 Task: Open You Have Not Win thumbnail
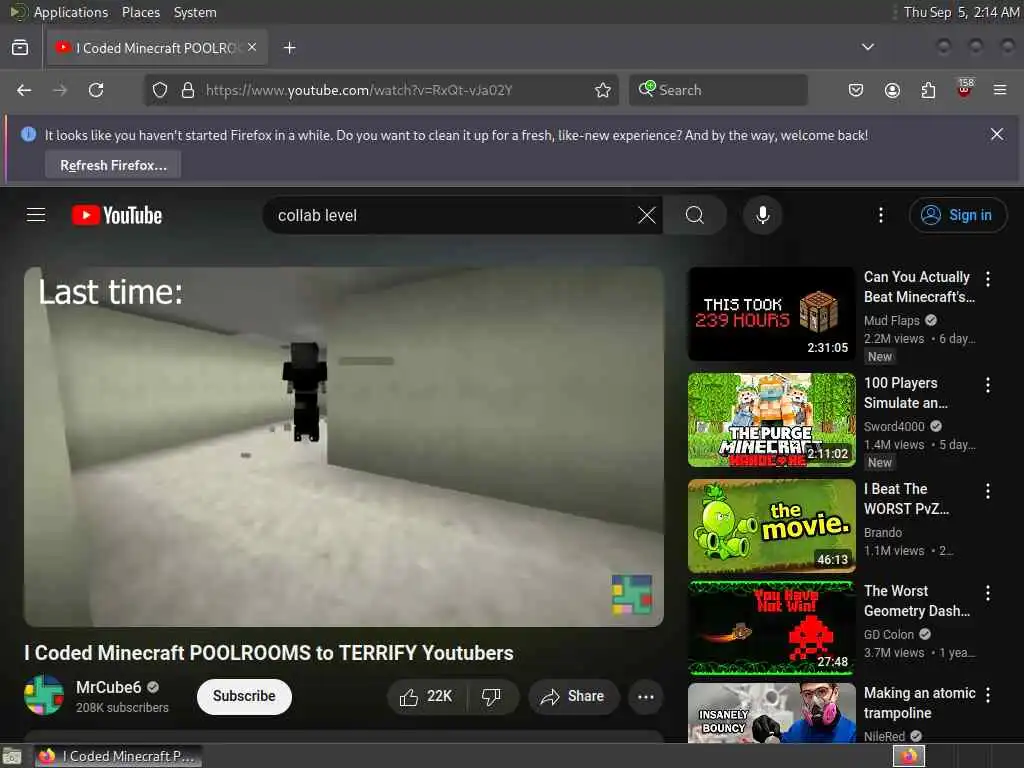pyautogui.click(x=771, y=628)
